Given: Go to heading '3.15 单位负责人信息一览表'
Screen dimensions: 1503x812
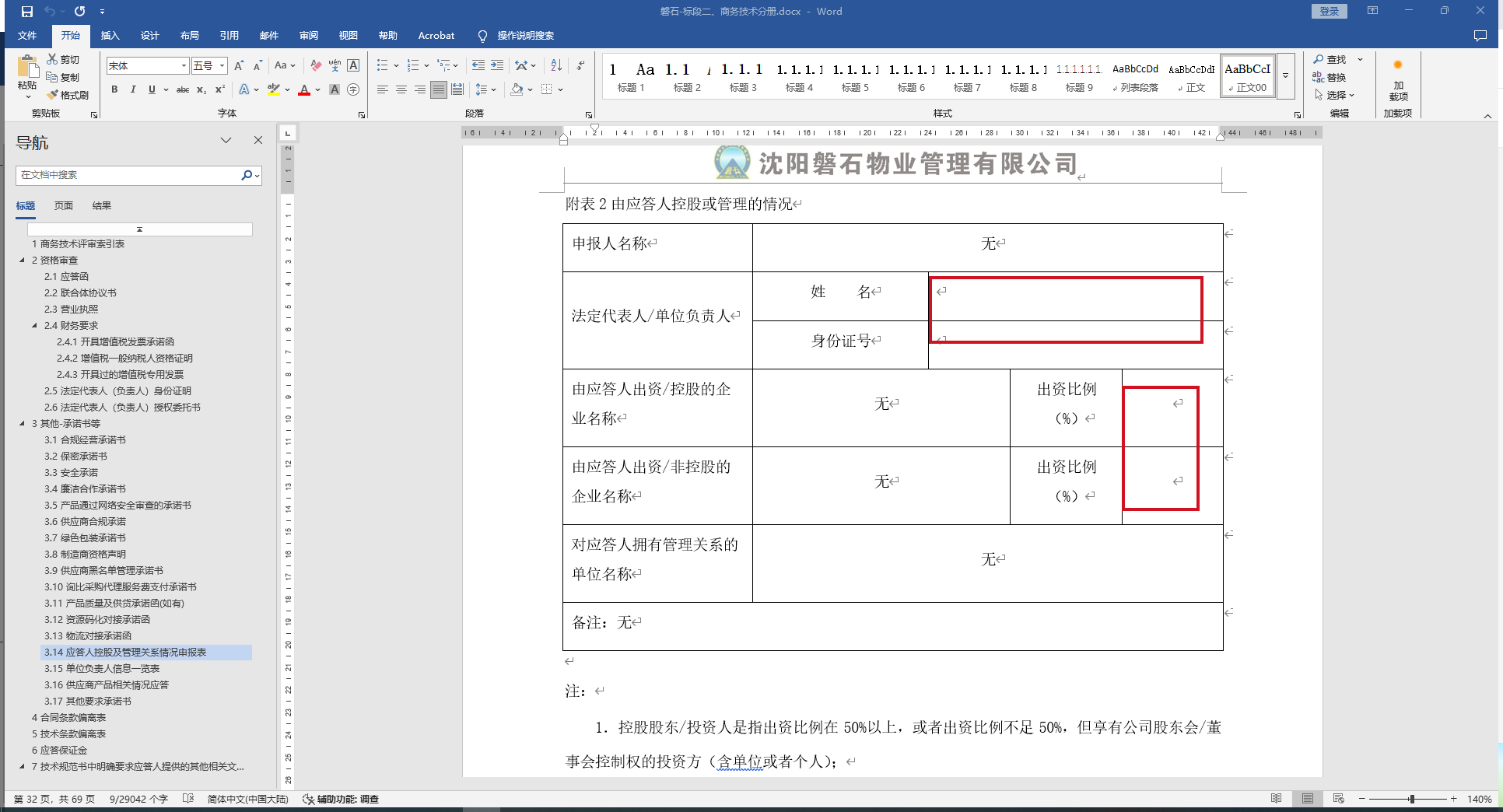Looking at the screenshot, I should pyautogui.click(x=102, y=669).
